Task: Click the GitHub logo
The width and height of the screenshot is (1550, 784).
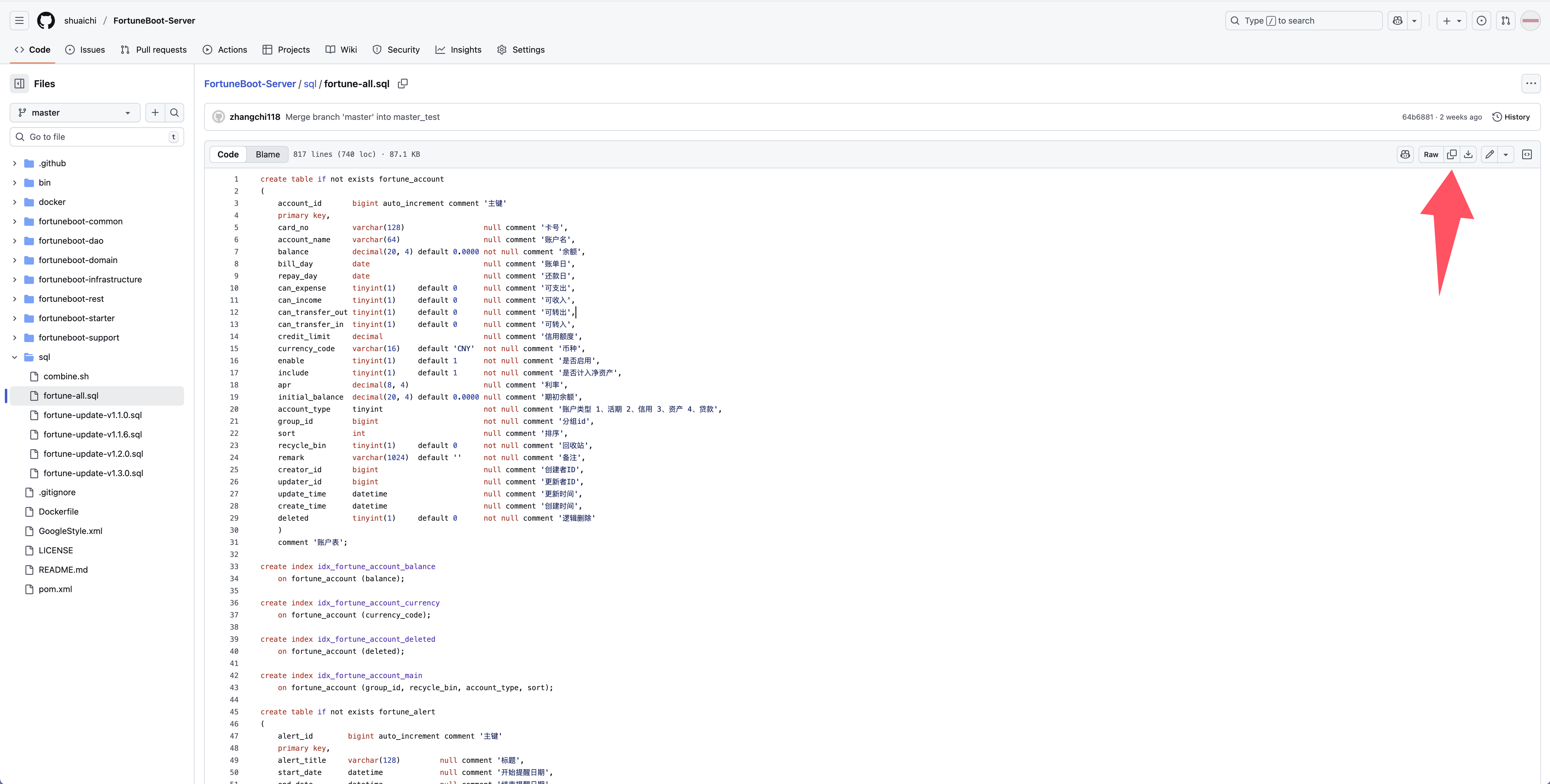Action: 46,21
